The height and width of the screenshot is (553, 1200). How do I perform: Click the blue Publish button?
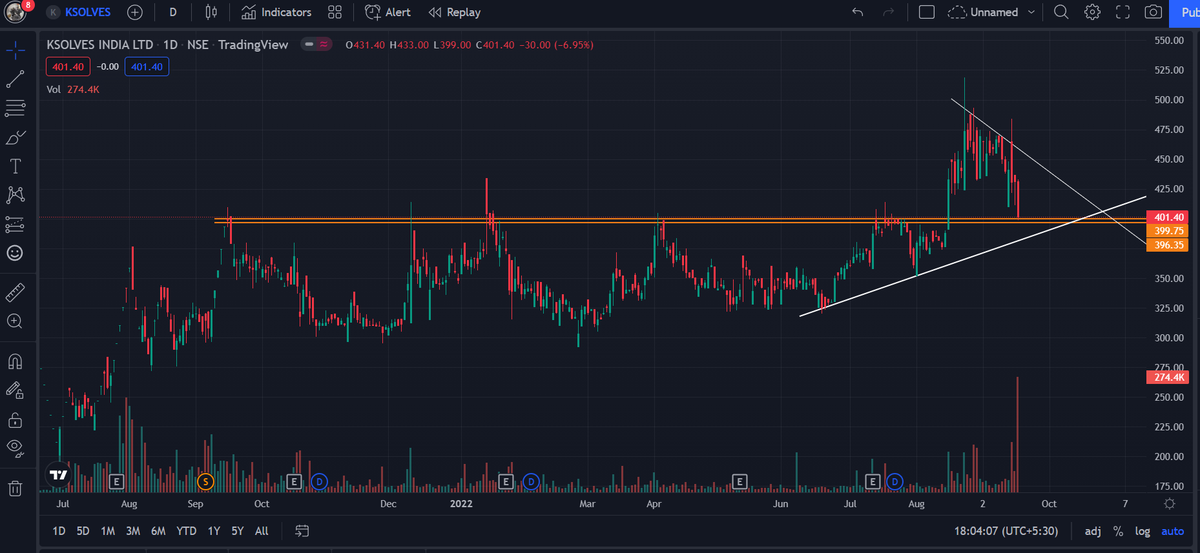1187,12
